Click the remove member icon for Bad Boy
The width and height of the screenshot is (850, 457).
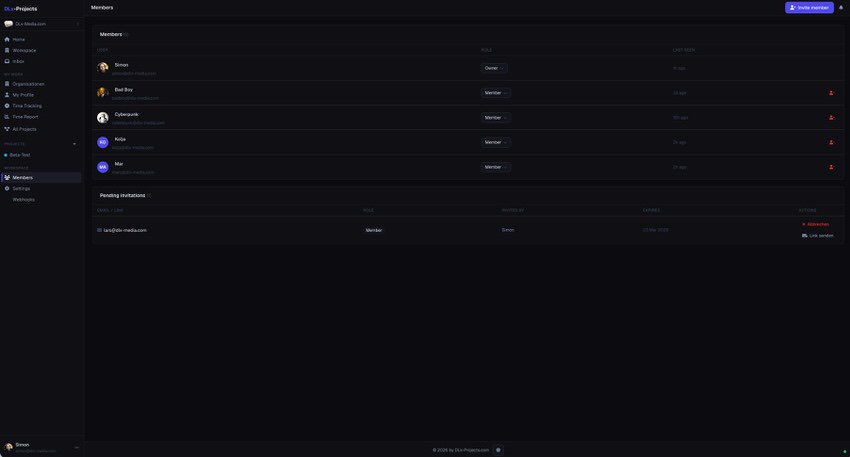831,93
